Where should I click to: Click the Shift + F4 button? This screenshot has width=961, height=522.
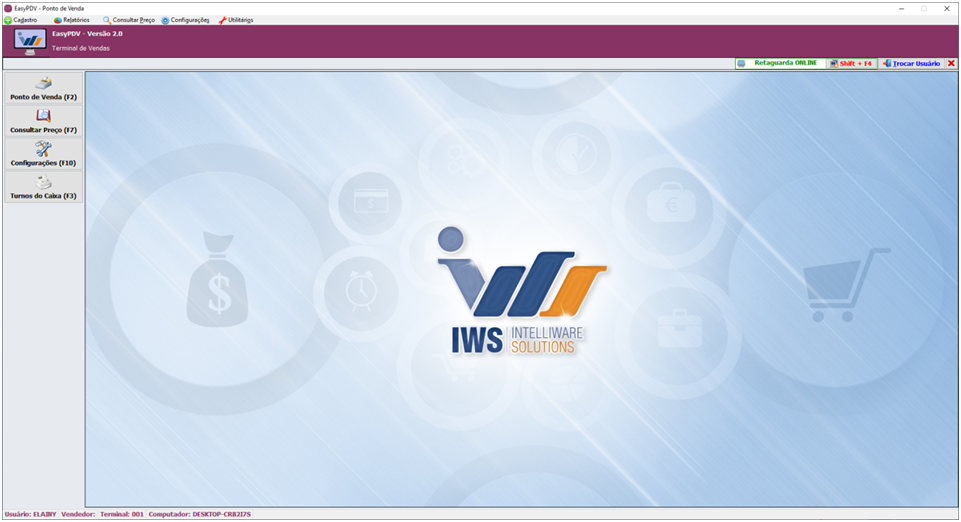point(852,63)
